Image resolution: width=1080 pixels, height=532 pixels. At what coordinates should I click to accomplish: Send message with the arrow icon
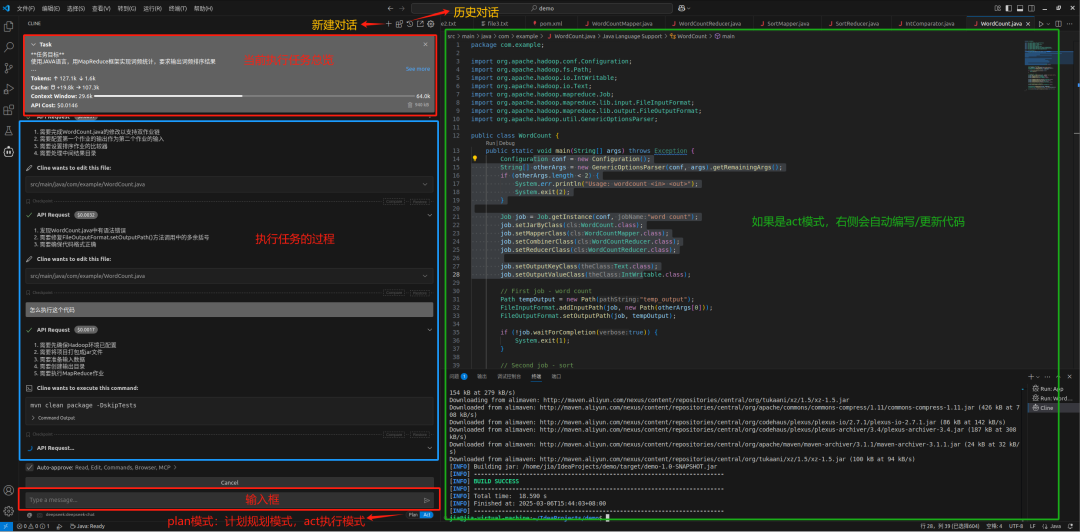tap(427, 500)
